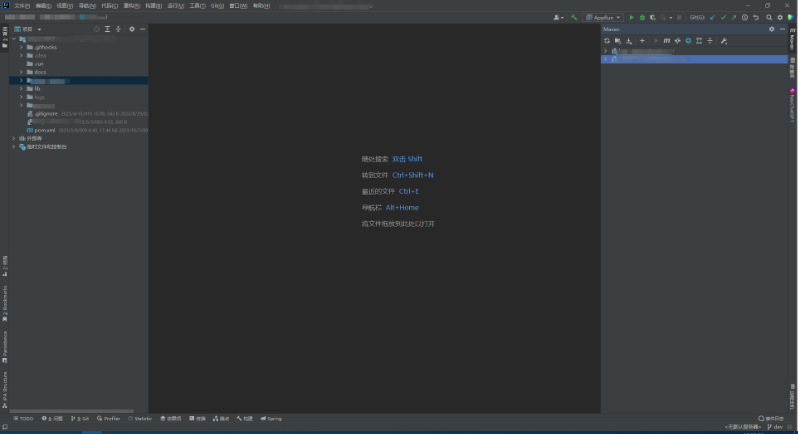Collapse all in Maven panel
798x434 pixels.
tap(710, 41)
